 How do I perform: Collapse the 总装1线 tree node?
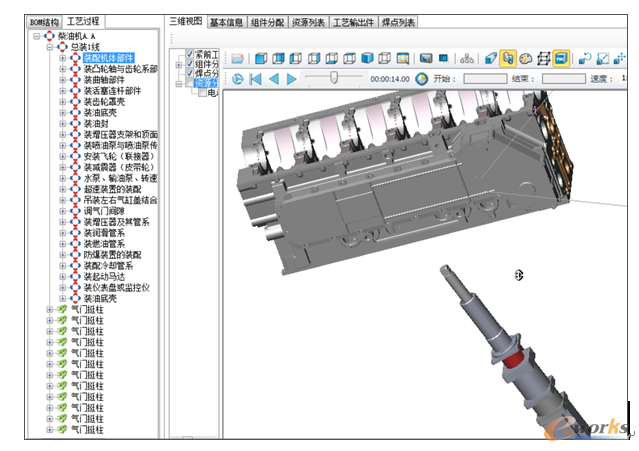pos(50,47)
